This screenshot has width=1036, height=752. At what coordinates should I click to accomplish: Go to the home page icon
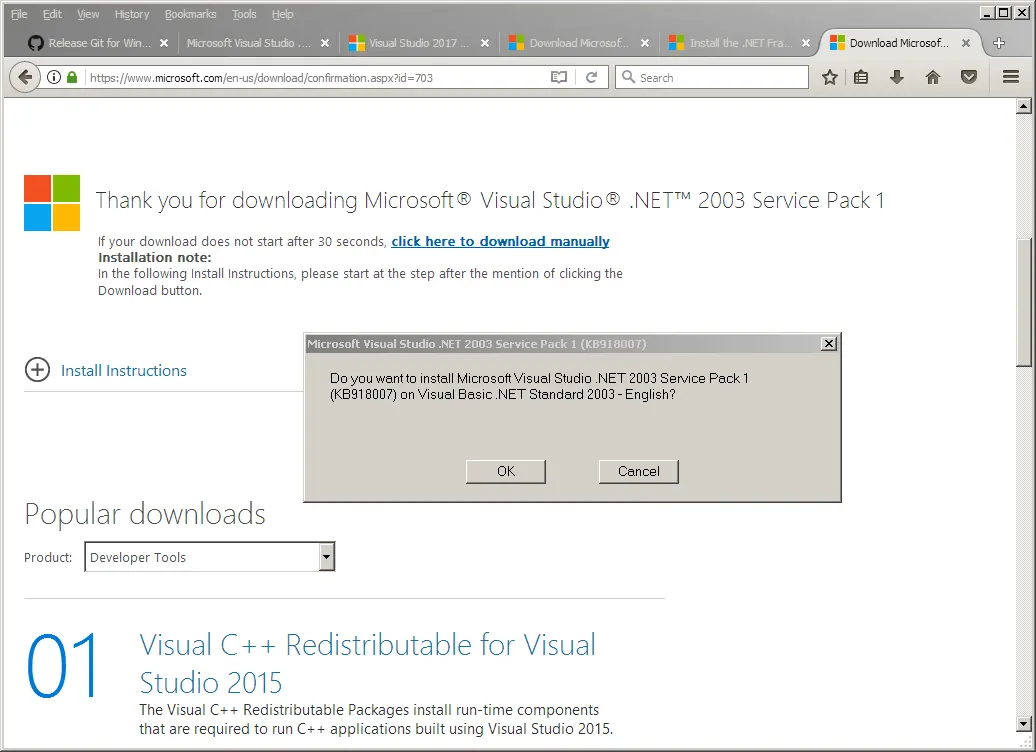932,77
